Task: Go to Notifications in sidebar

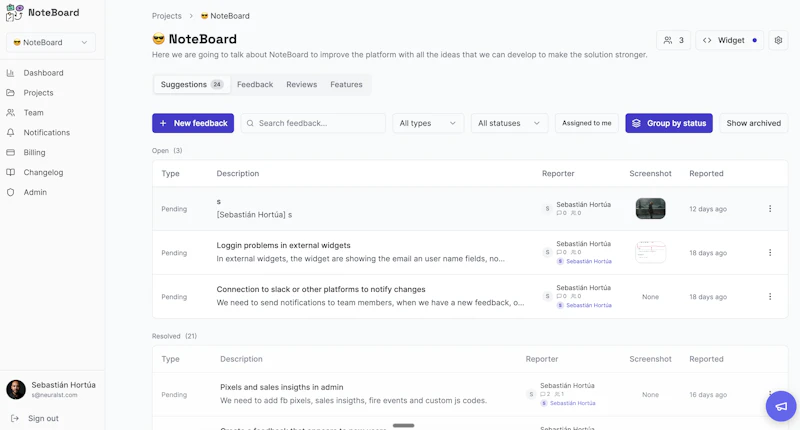Action: click(x=46, y=133)
